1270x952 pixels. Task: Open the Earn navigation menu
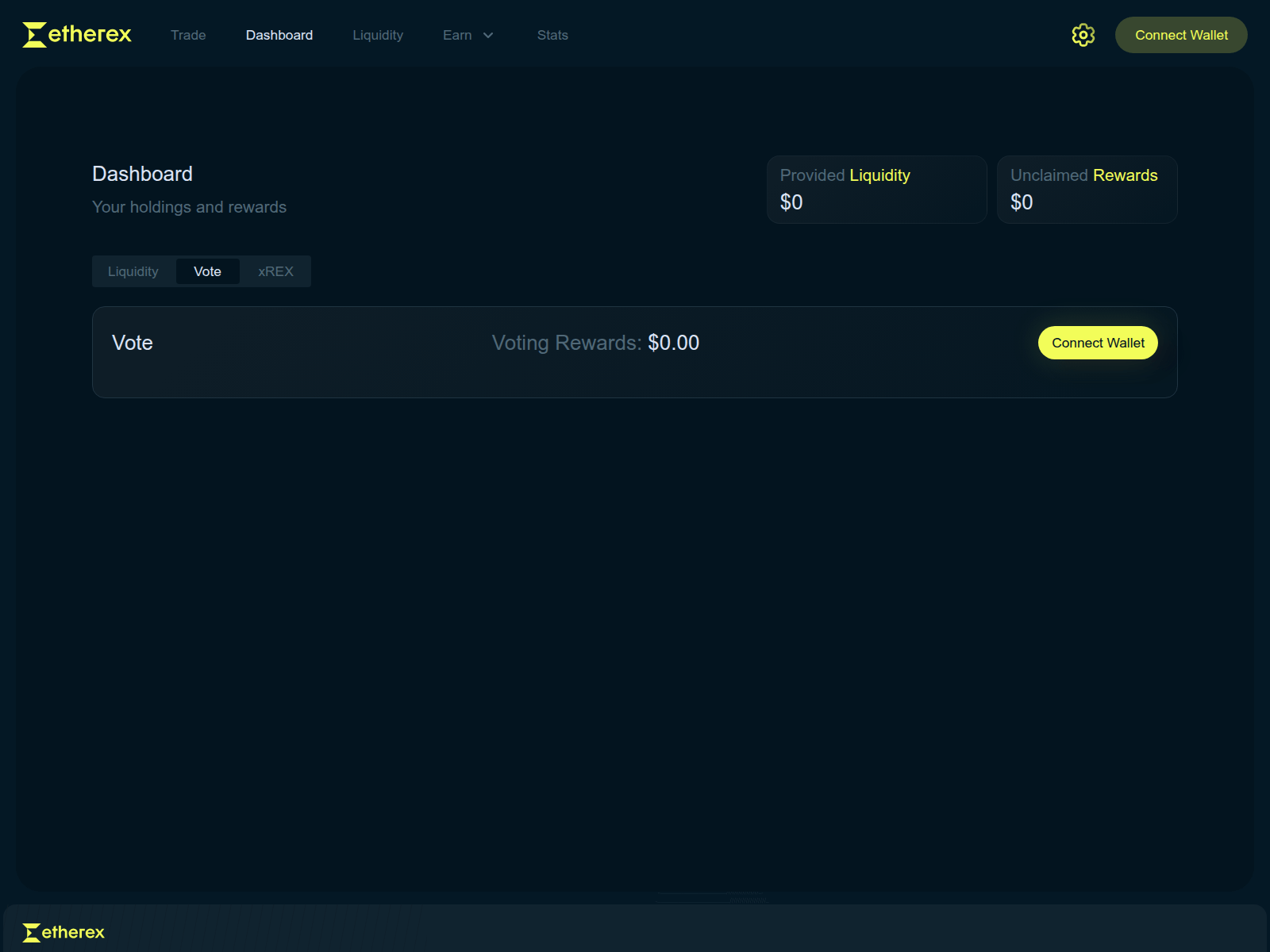pyautogui.click(x=458, y=35)
